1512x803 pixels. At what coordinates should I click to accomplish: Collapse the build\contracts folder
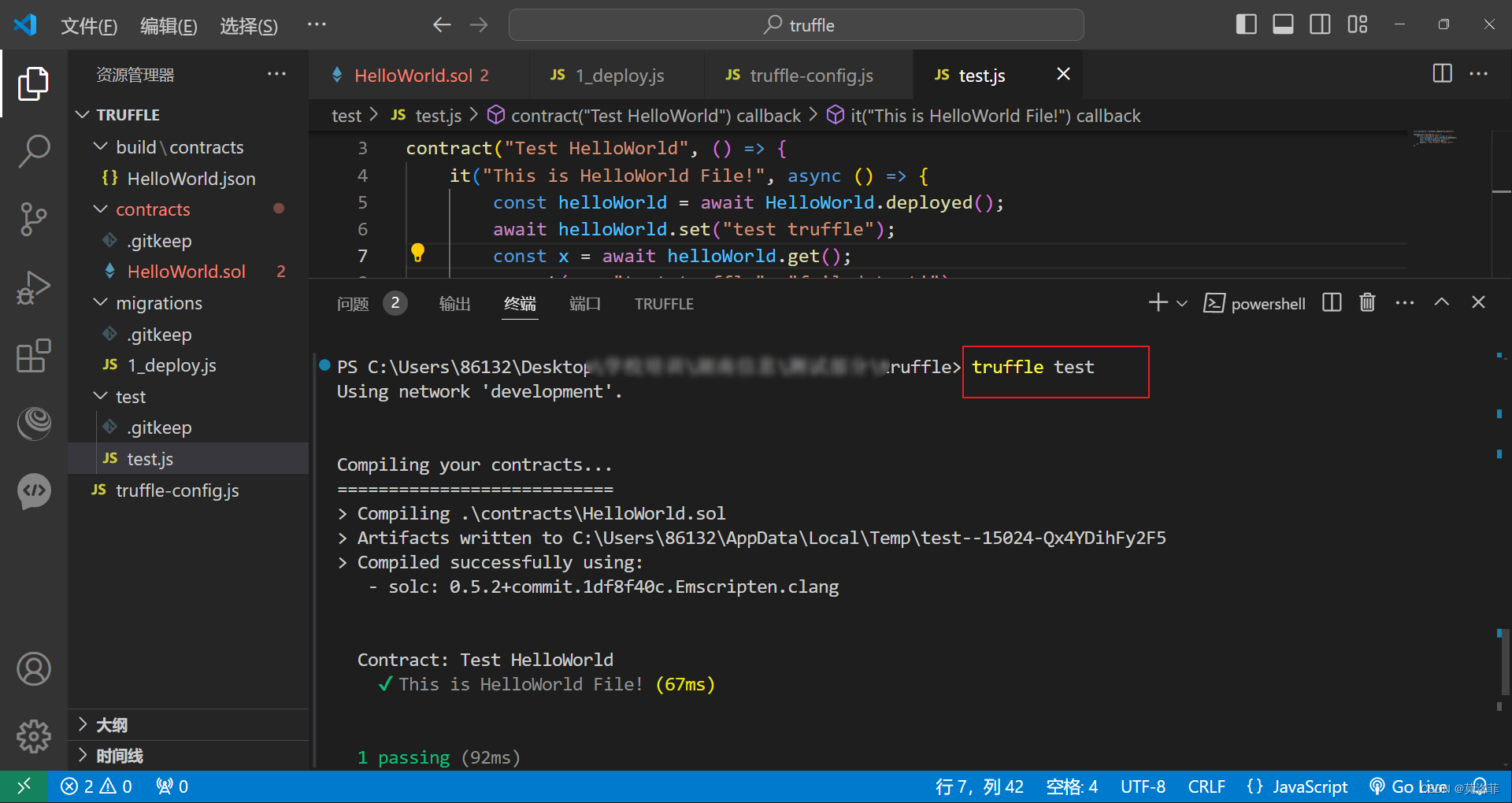[189, 147]
